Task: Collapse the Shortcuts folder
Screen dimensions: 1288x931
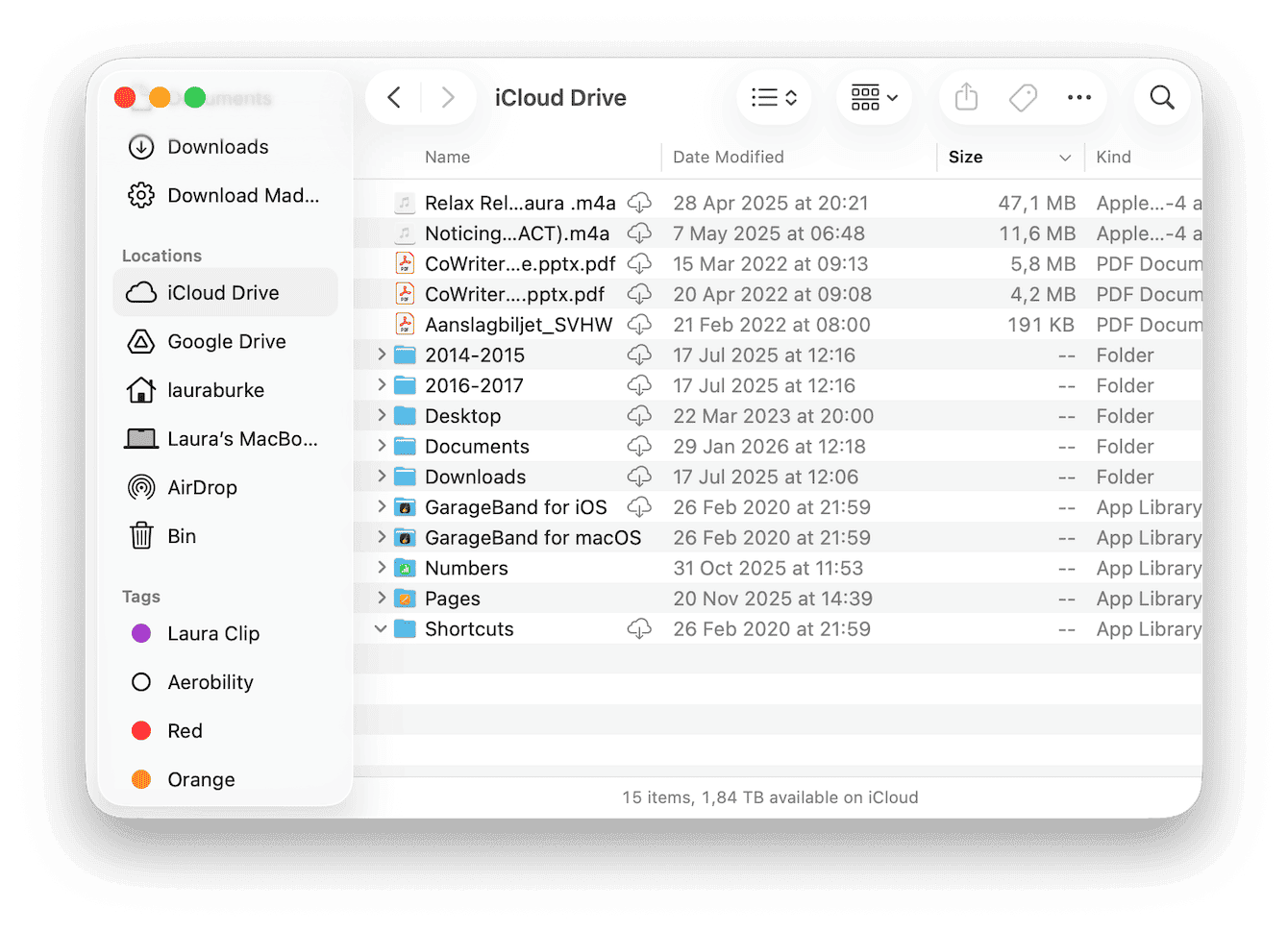Action: 381,628
